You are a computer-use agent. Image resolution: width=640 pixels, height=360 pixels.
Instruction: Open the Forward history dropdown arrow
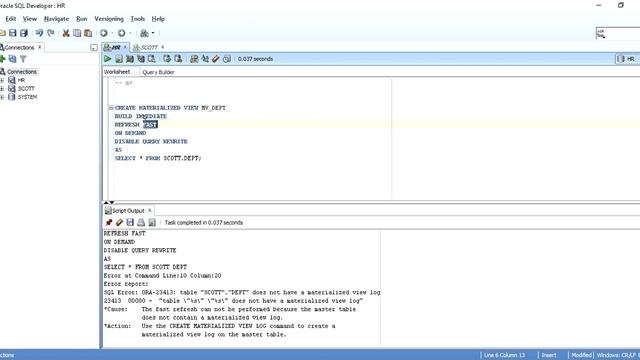coord(130,33)
